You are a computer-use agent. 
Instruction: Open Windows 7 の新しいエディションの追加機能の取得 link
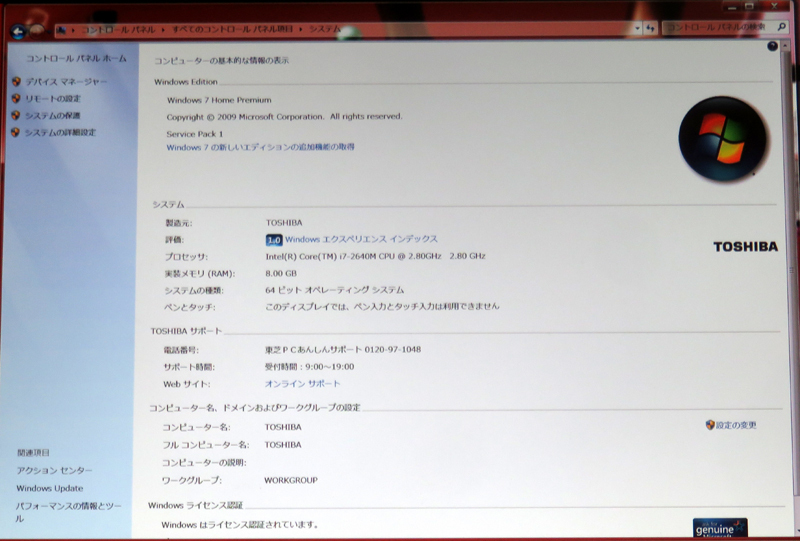(260, 147)
